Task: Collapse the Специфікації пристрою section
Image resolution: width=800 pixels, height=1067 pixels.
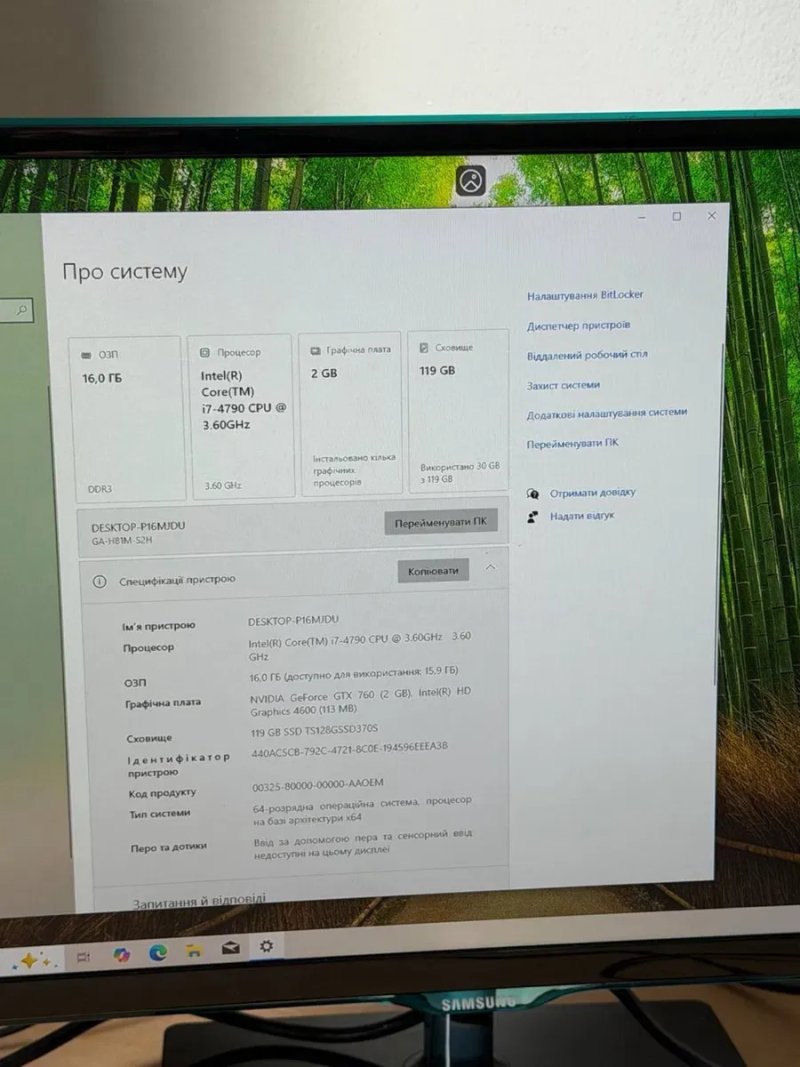Action: coord(490,568)
